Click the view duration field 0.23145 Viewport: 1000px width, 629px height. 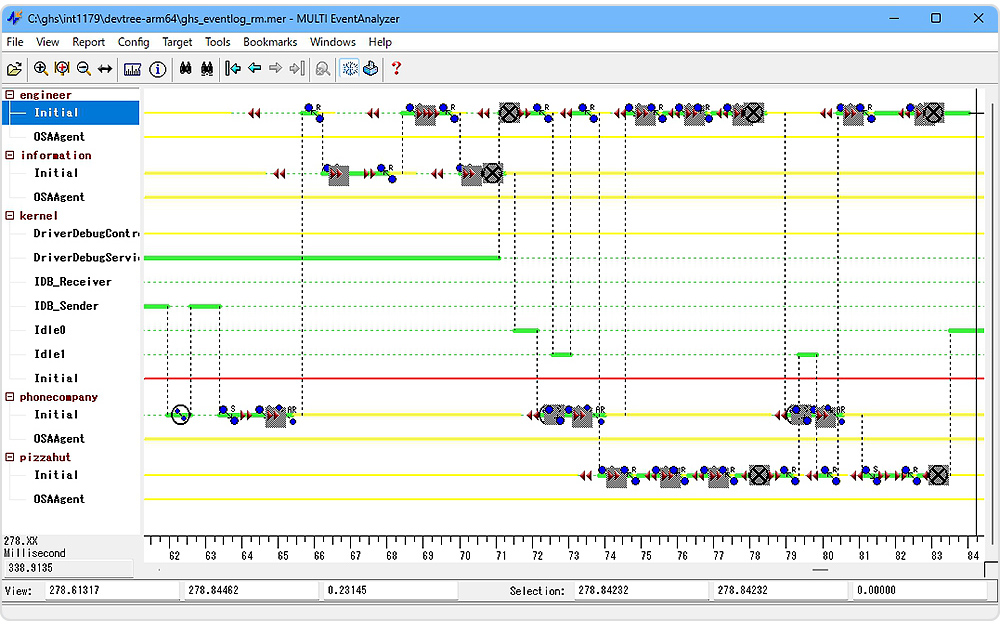point(390,591)
